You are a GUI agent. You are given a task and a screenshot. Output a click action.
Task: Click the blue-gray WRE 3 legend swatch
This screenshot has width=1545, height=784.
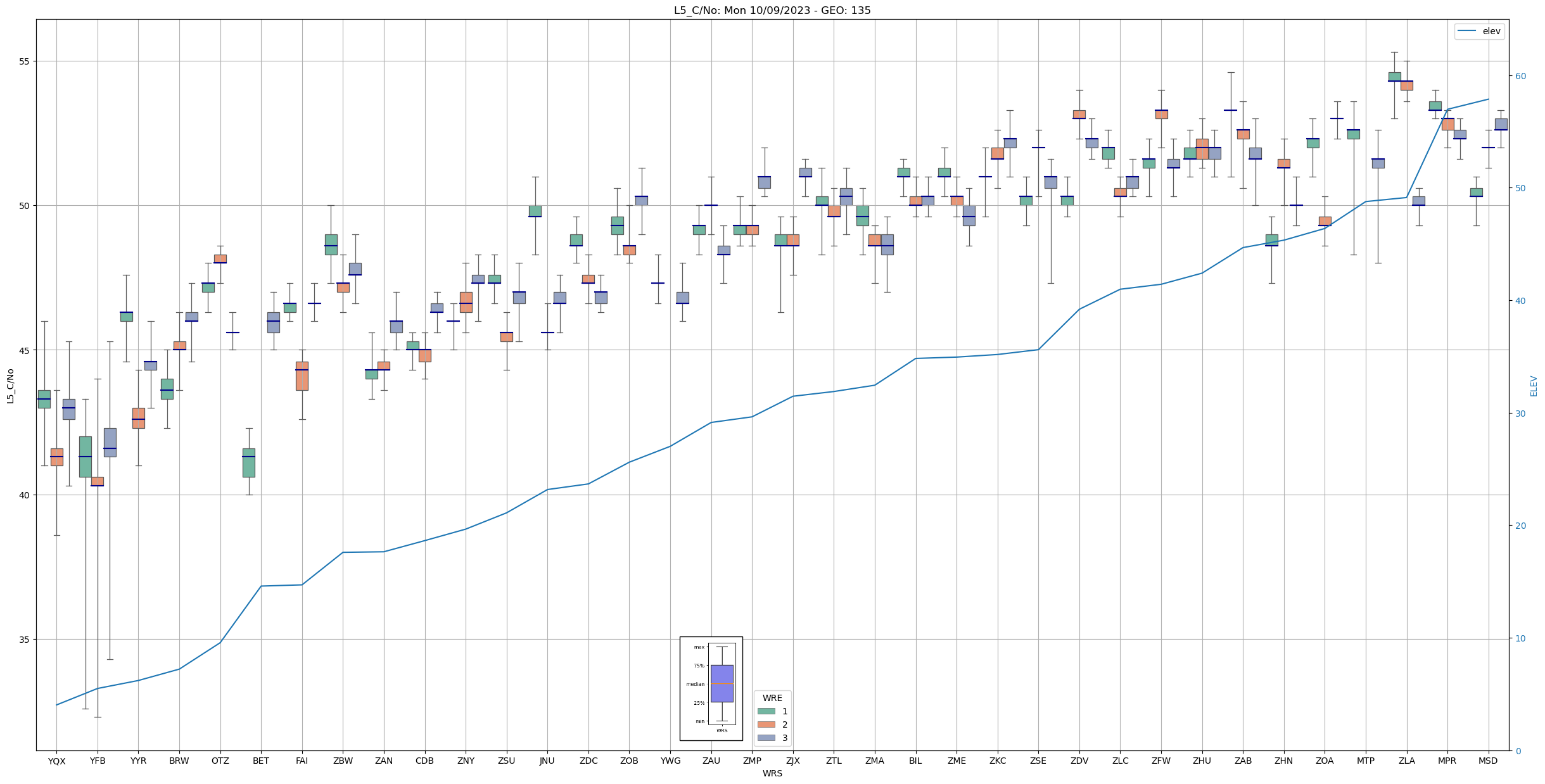coord(766,738)
